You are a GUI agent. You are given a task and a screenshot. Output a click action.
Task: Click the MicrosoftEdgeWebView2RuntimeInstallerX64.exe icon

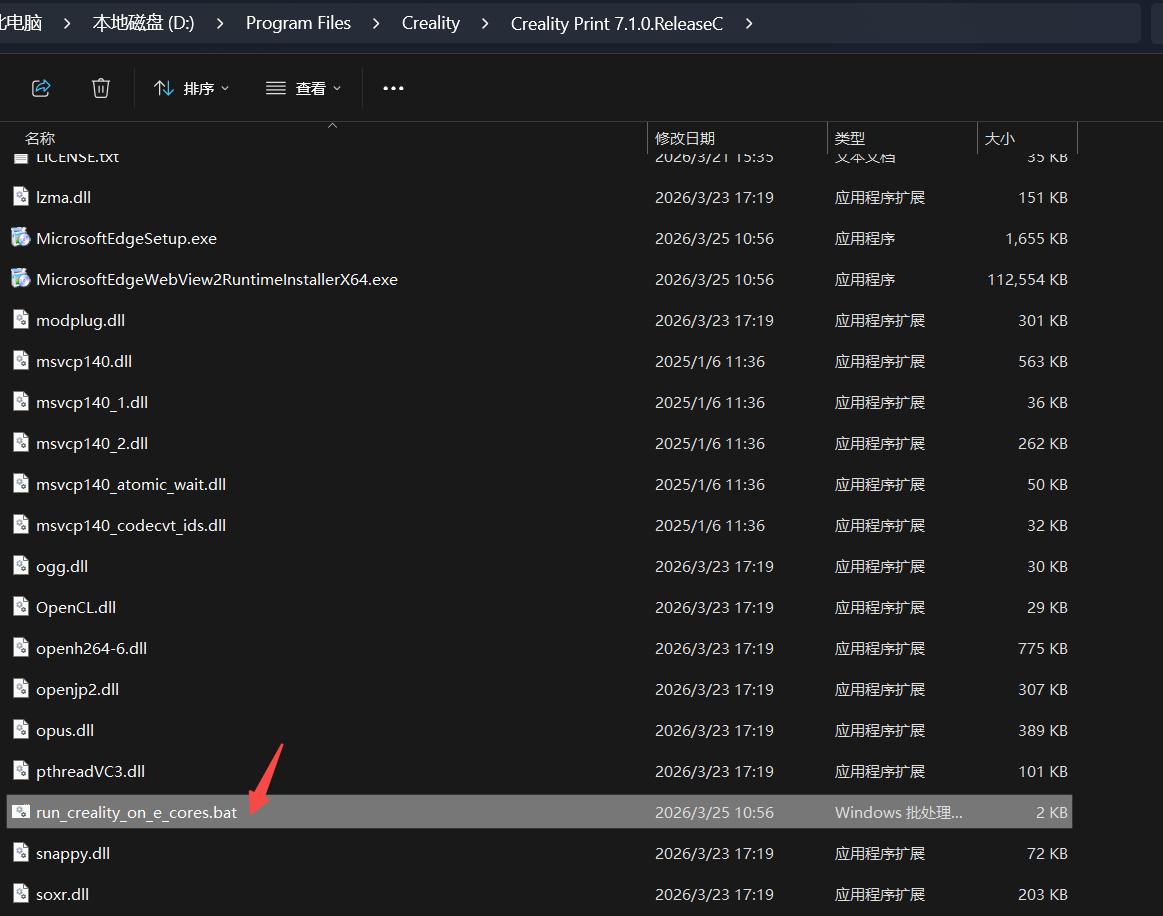[21, 278]
